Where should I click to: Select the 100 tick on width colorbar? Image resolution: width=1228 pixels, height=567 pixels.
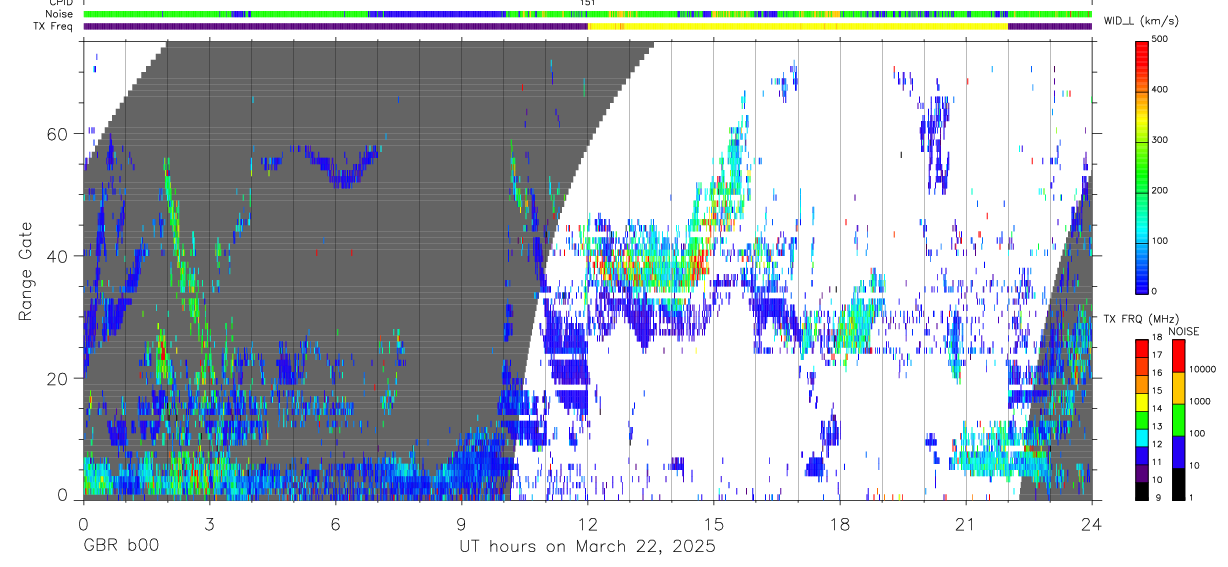[1161, 241]
